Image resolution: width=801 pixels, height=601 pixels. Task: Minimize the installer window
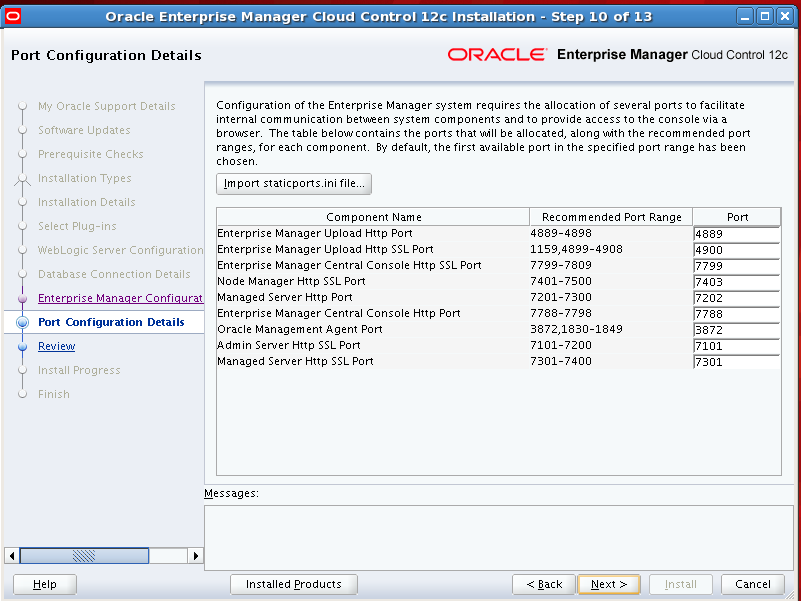[745, 17]
